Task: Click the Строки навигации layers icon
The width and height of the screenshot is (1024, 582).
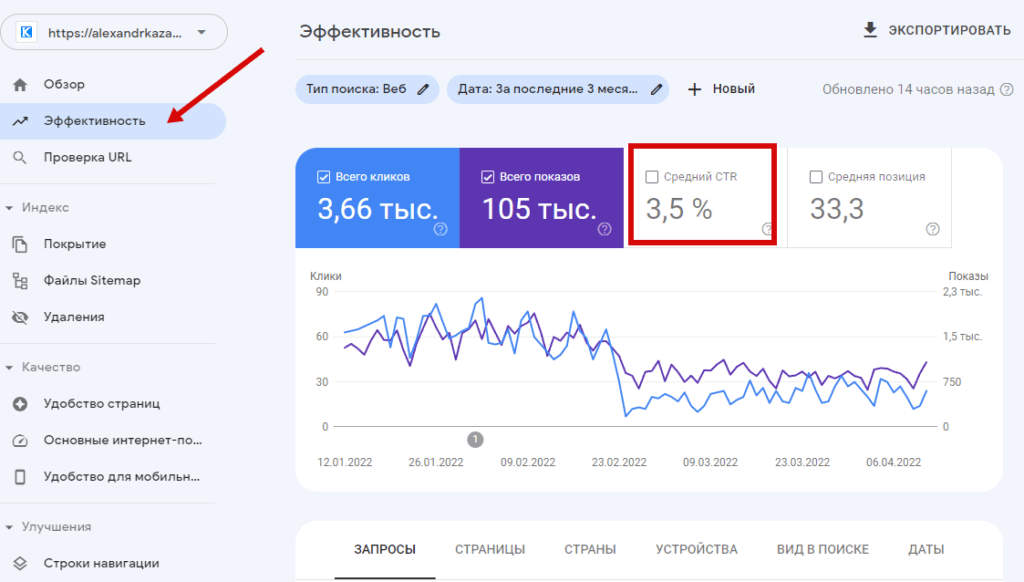Action: 20,563
